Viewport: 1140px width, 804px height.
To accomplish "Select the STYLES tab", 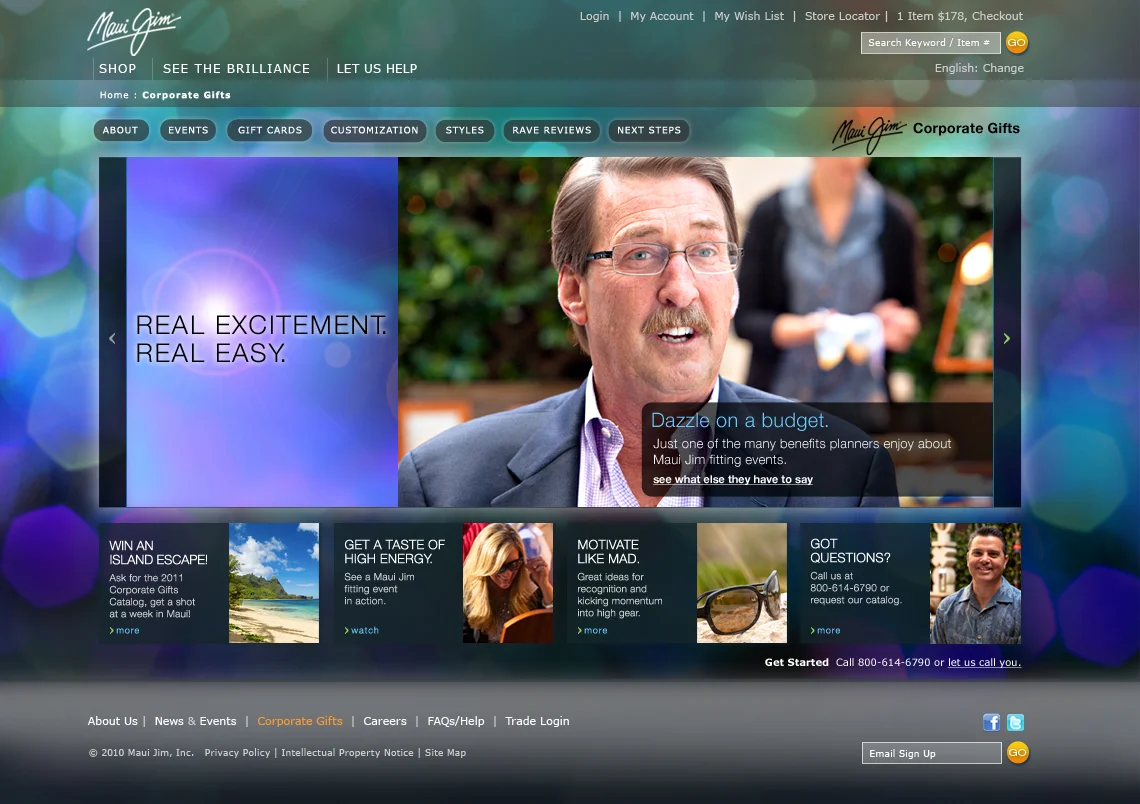I will pyautogui.click(x=465, y=130).
